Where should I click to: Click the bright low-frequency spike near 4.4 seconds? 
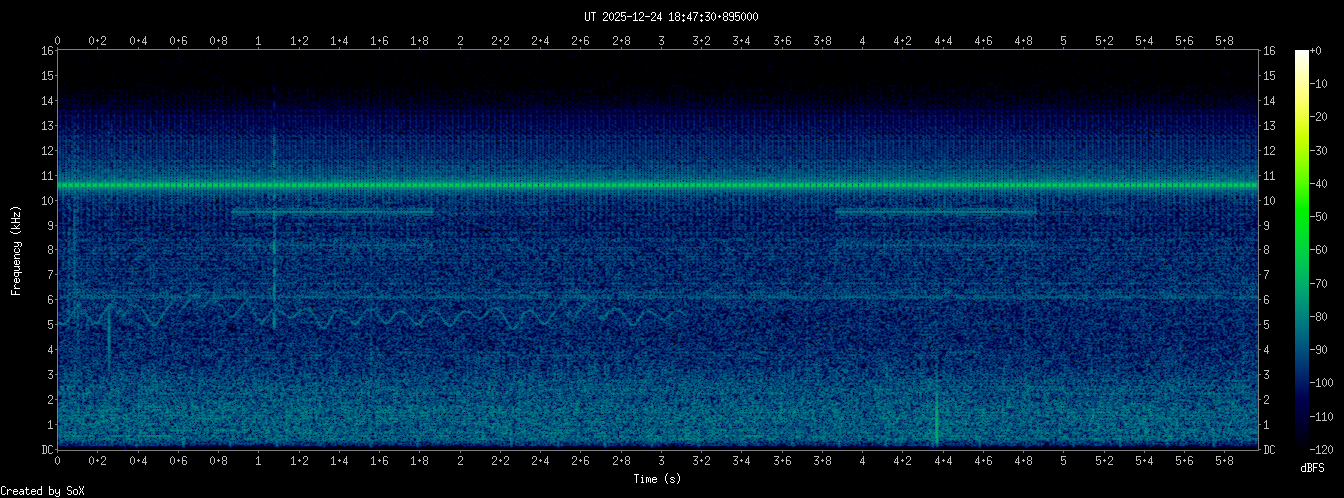coord(937,420)
